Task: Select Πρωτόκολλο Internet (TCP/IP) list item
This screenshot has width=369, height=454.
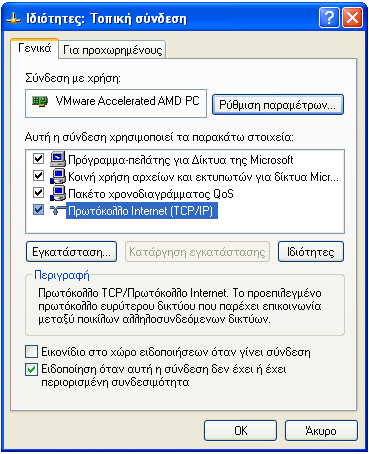Action: [x=142, y=211]
